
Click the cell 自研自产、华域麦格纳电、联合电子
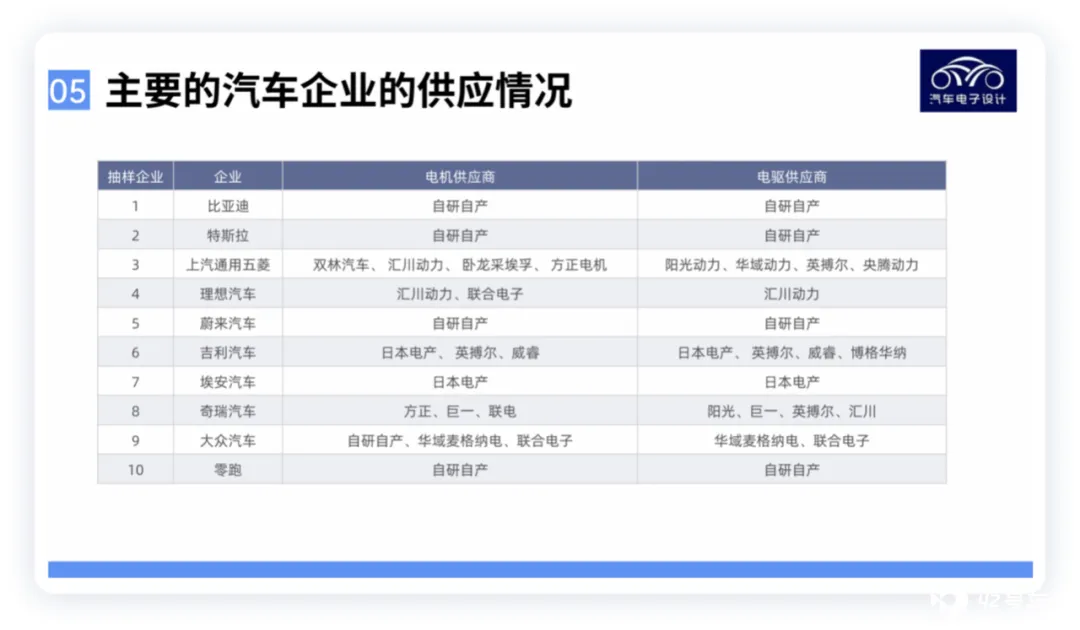click(460, 440)
